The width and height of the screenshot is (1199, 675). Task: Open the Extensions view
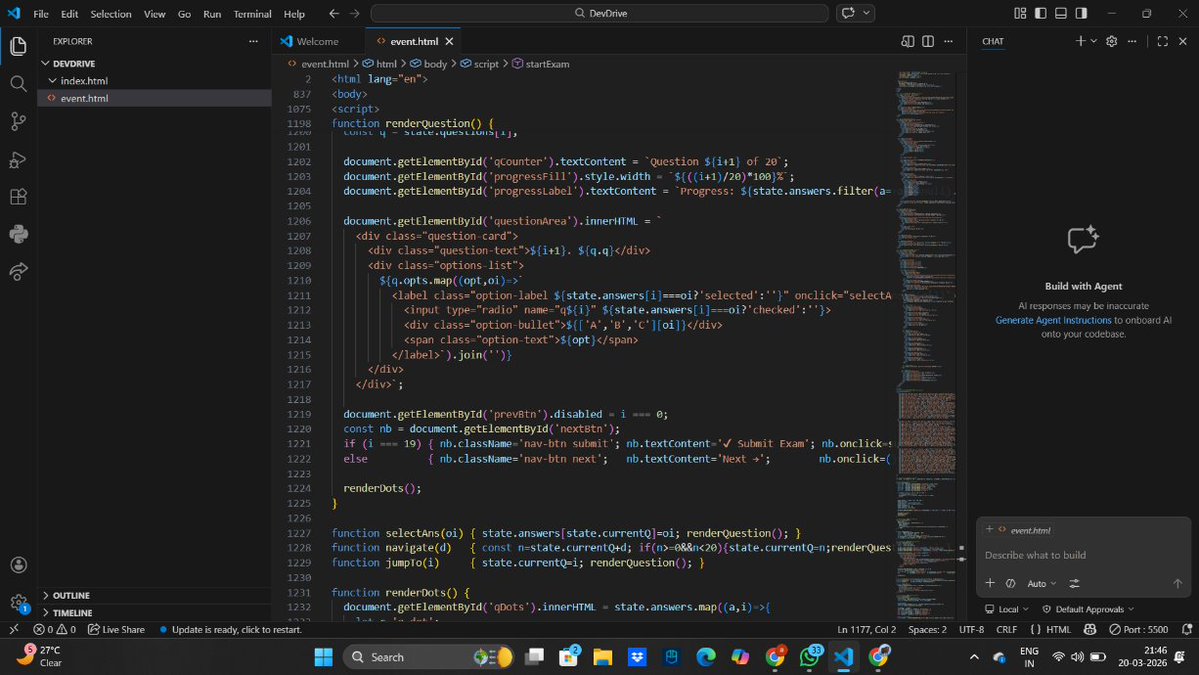pyautogui.click(x=18, y=196)
